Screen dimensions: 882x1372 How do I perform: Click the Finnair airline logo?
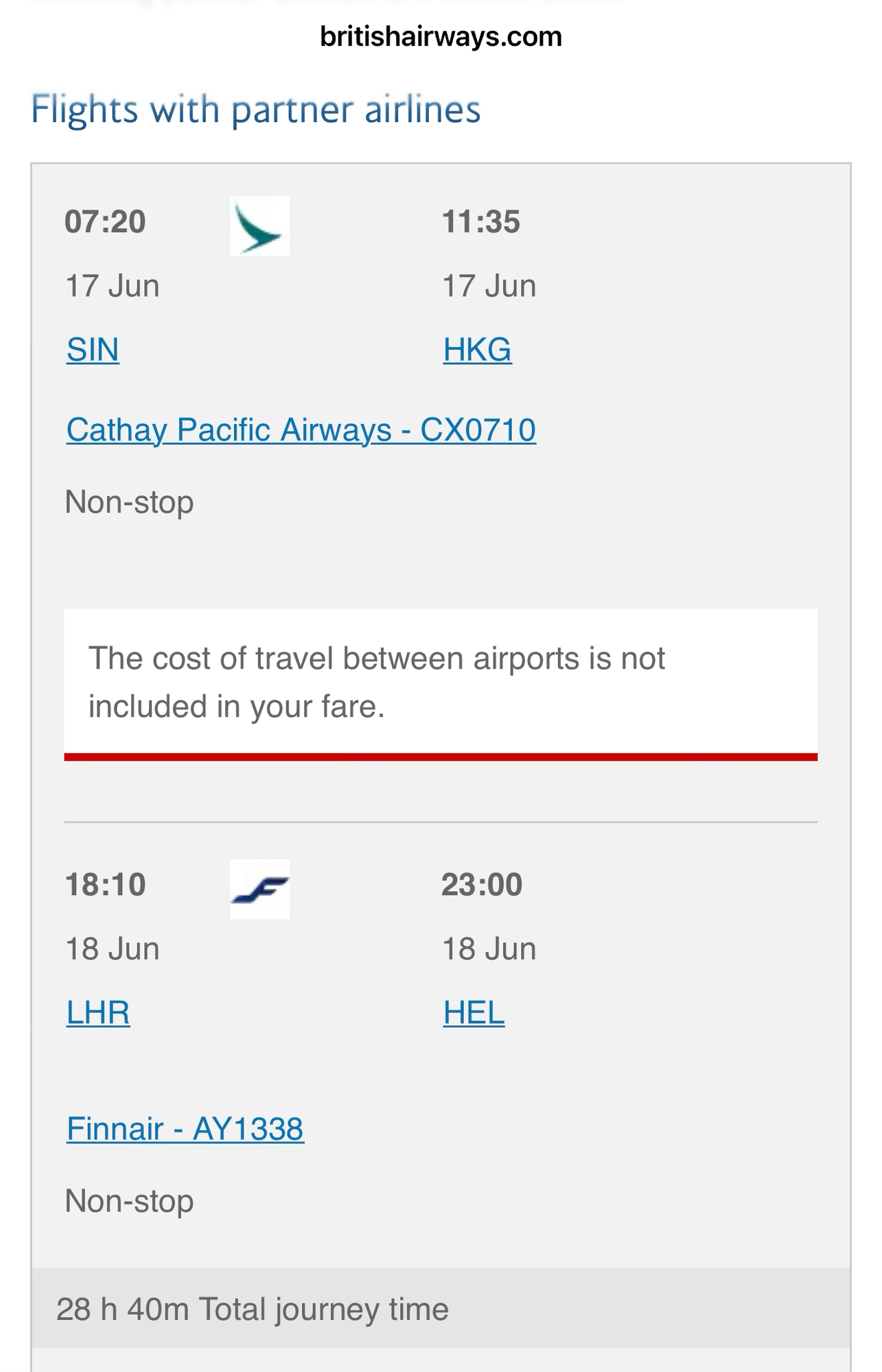(x=259, y=889)
